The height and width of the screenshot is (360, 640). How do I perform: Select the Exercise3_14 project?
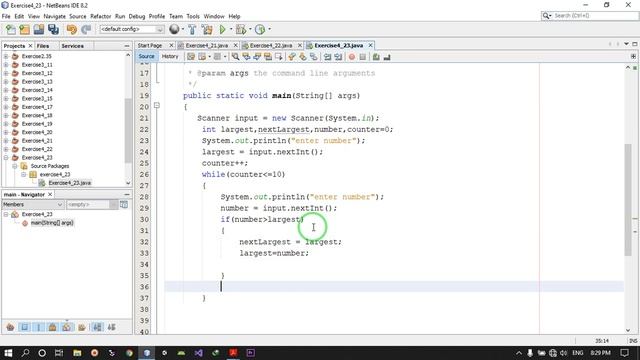click(x=37, y=90)
